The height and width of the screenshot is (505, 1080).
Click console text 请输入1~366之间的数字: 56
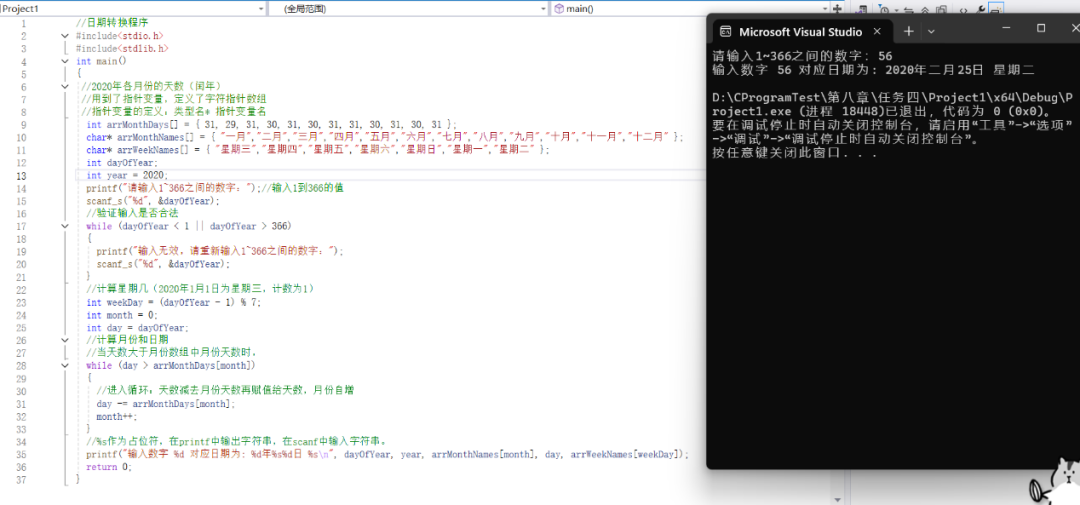pyautogui.click(x=802, y=56)
